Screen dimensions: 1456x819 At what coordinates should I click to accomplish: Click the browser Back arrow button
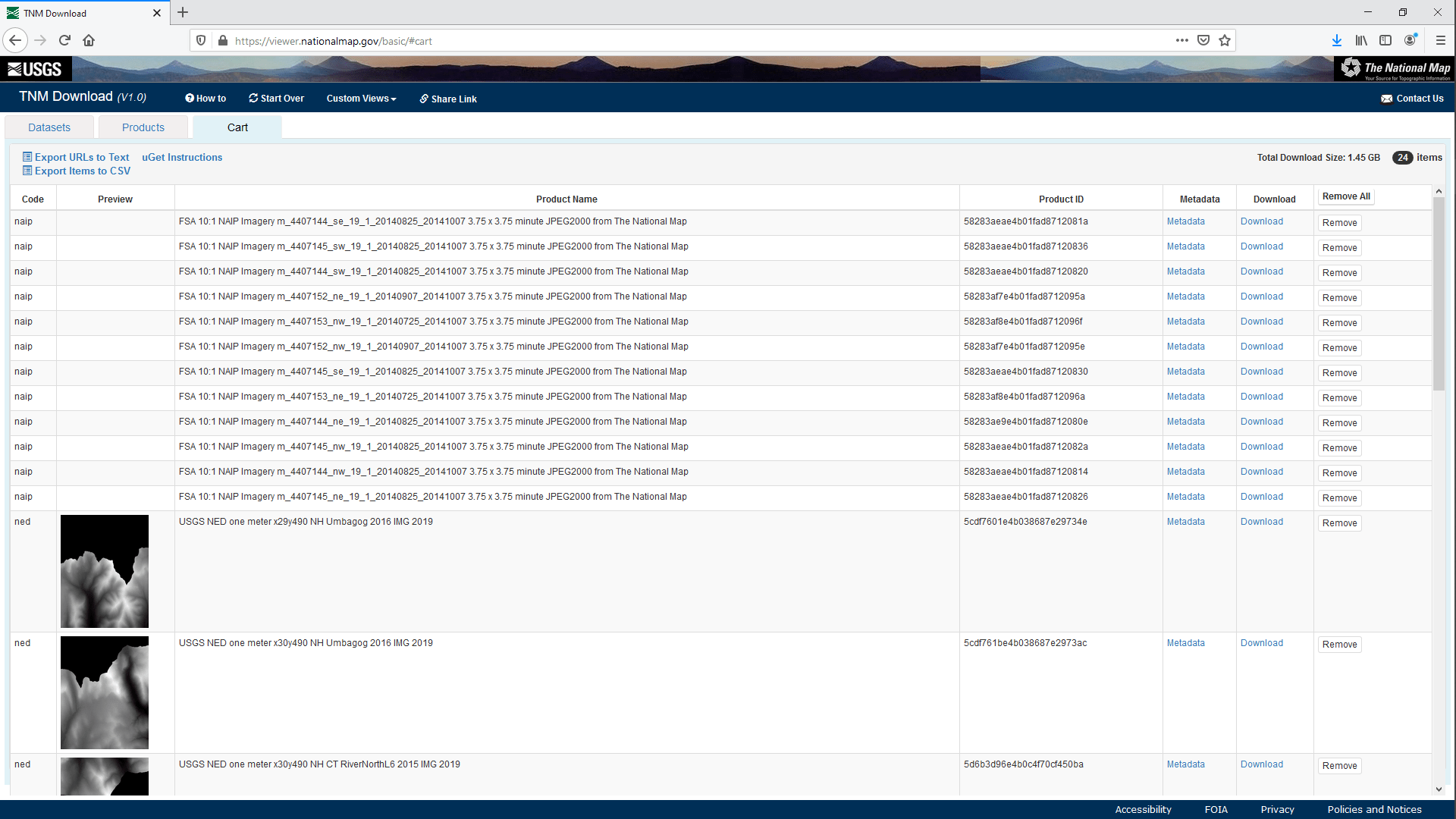[x=15, y=41]
